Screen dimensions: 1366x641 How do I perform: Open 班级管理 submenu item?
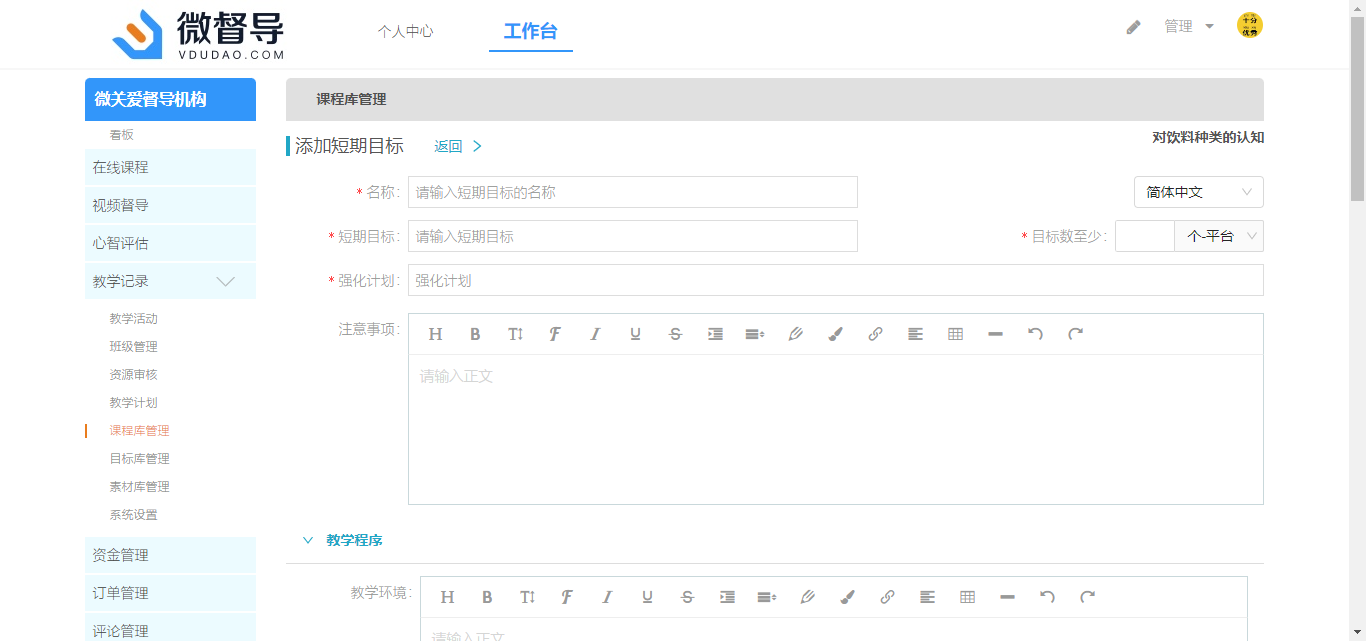133,347
